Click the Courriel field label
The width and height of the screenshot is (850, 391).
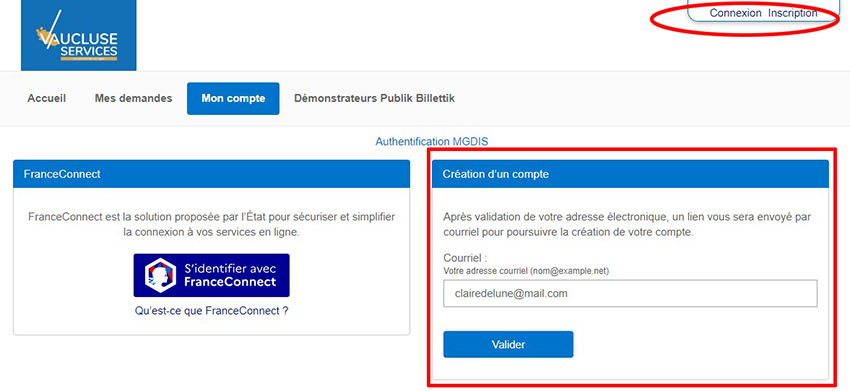point(465,258)
